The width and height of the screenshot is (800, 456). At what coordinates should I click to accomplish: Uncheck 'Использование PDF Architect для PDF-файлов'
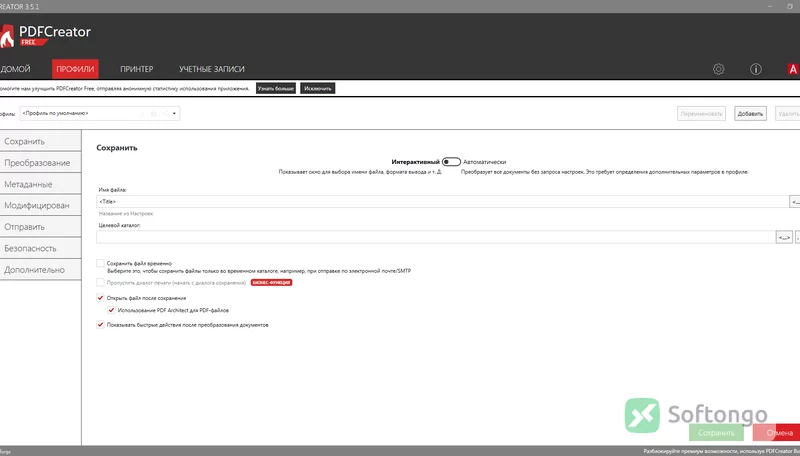pos(111,310)
